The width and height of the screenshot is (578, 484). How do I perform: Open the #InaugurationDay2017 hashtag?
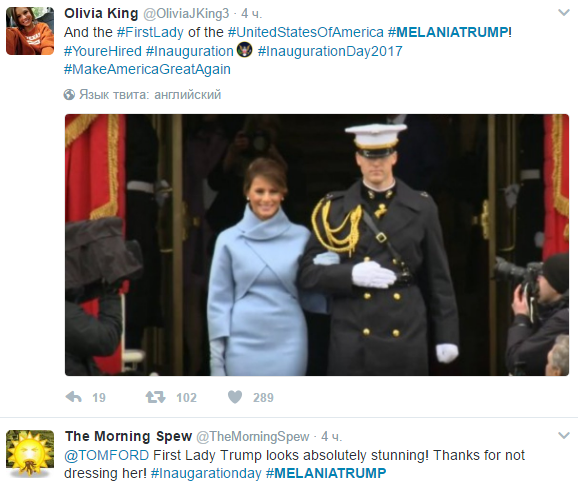(x=330, y=51)
